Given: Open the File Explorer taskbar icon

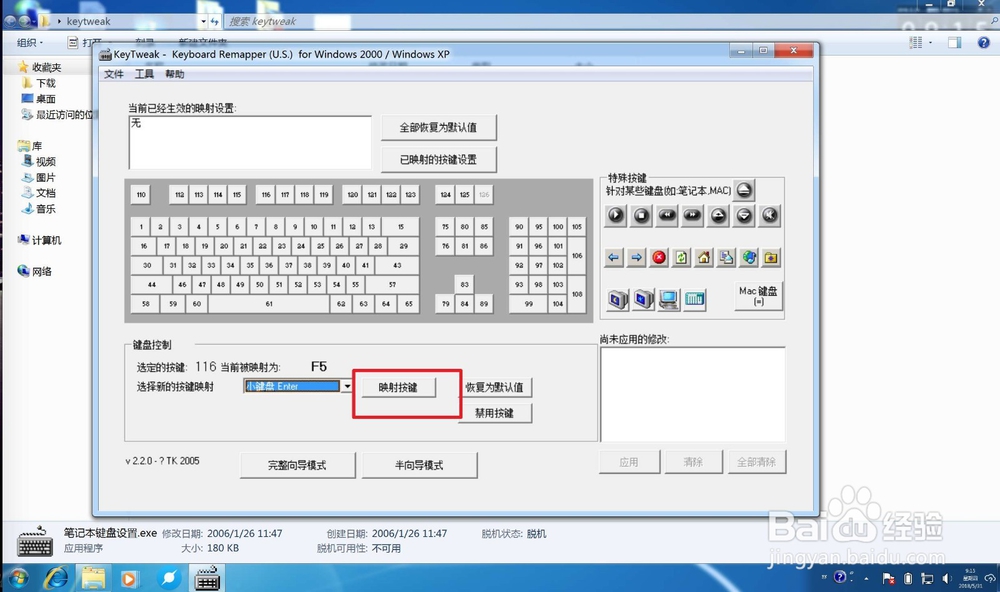Looking at the screenshot, I should pos(93,578).
